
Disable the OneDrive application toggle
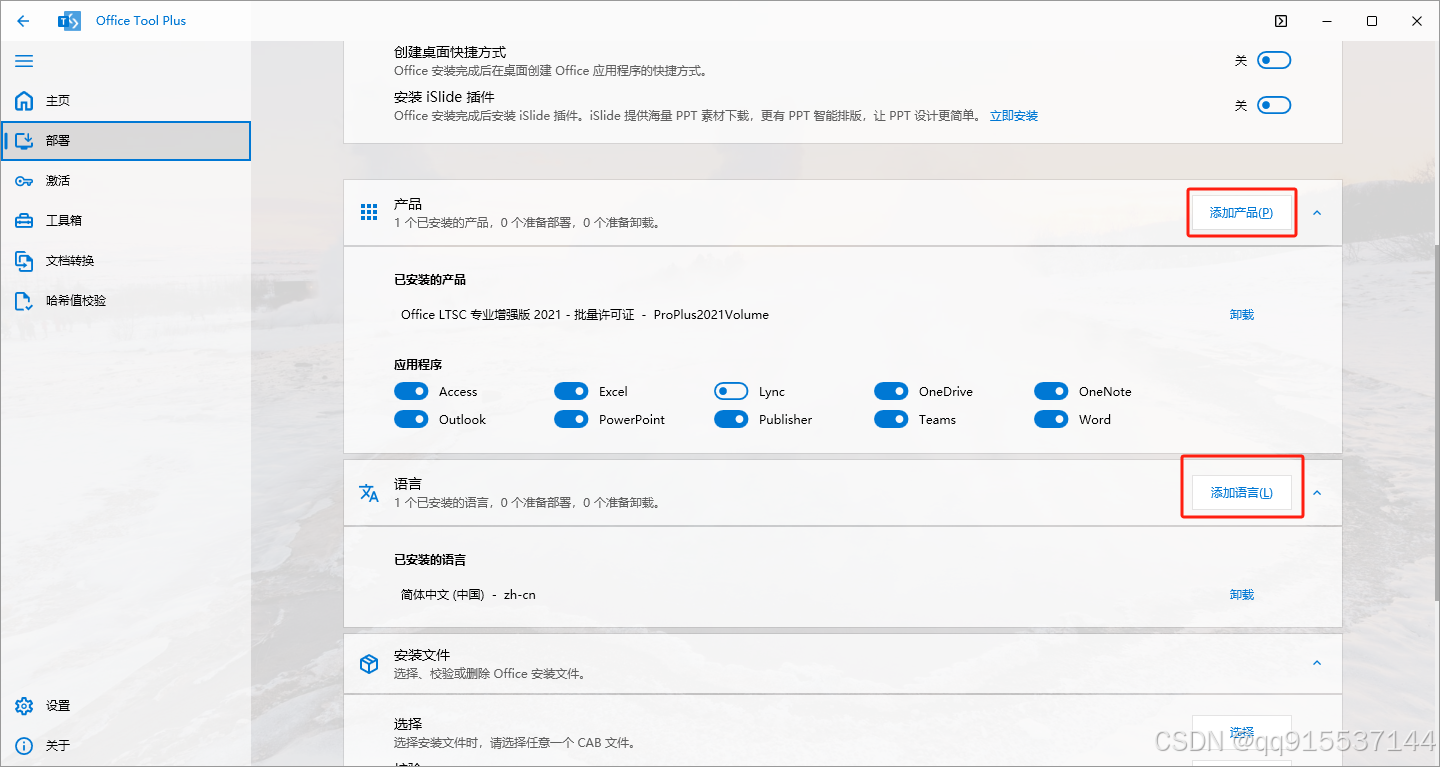point(891,391)
